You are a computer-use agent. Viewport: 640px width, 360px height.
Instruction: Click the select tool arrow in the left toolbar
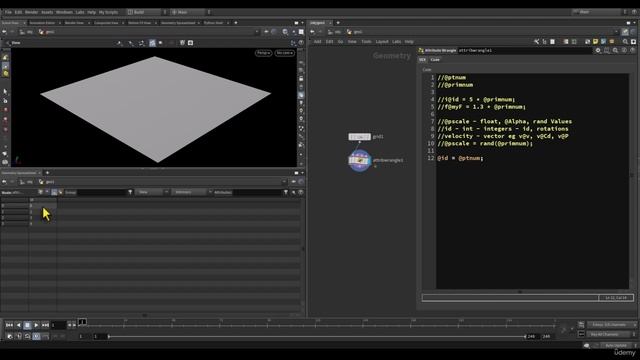coord(5,92)
